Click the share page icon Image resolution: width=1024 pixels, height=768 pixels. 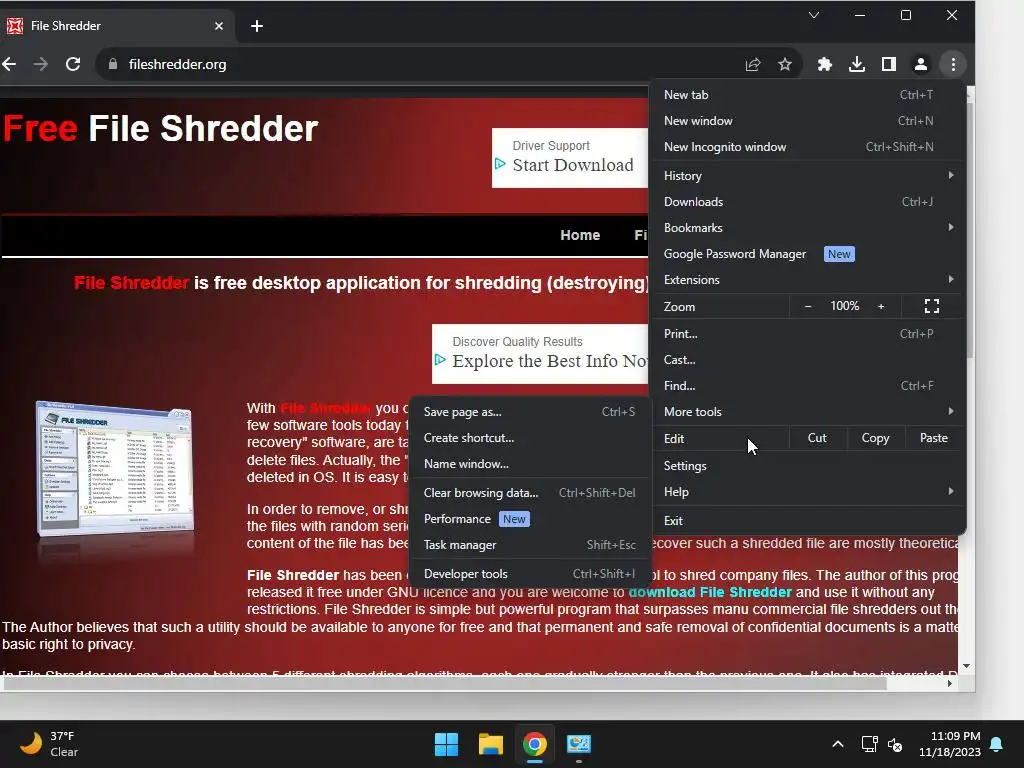[x=753, y=64]
